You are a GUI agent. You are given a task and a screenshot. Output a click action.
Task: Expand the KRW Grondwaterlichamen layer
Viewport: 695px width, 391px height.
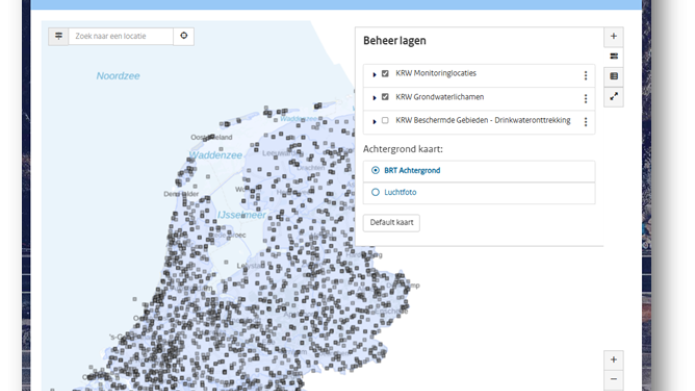tap(374, 98)
